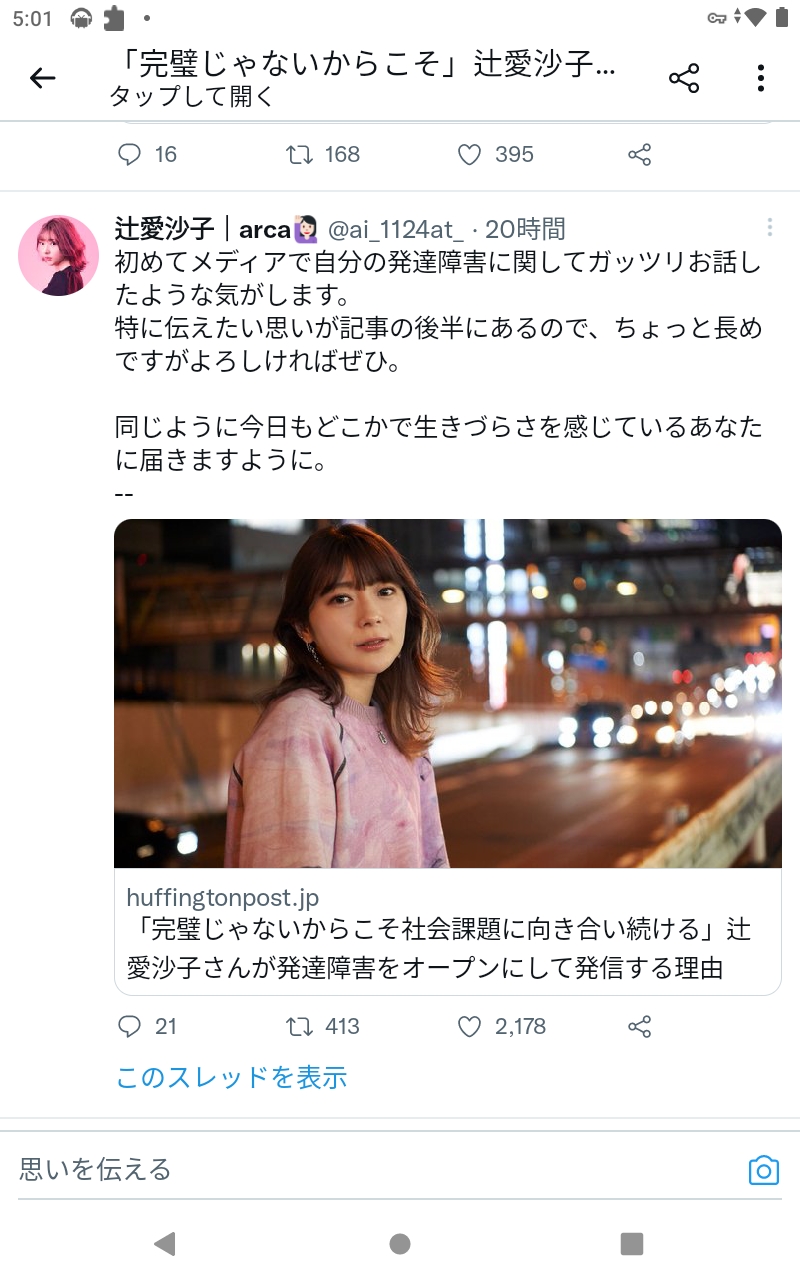Reply to tweet with 21 replies
Screen dimensions: 800x1280
130,1026
